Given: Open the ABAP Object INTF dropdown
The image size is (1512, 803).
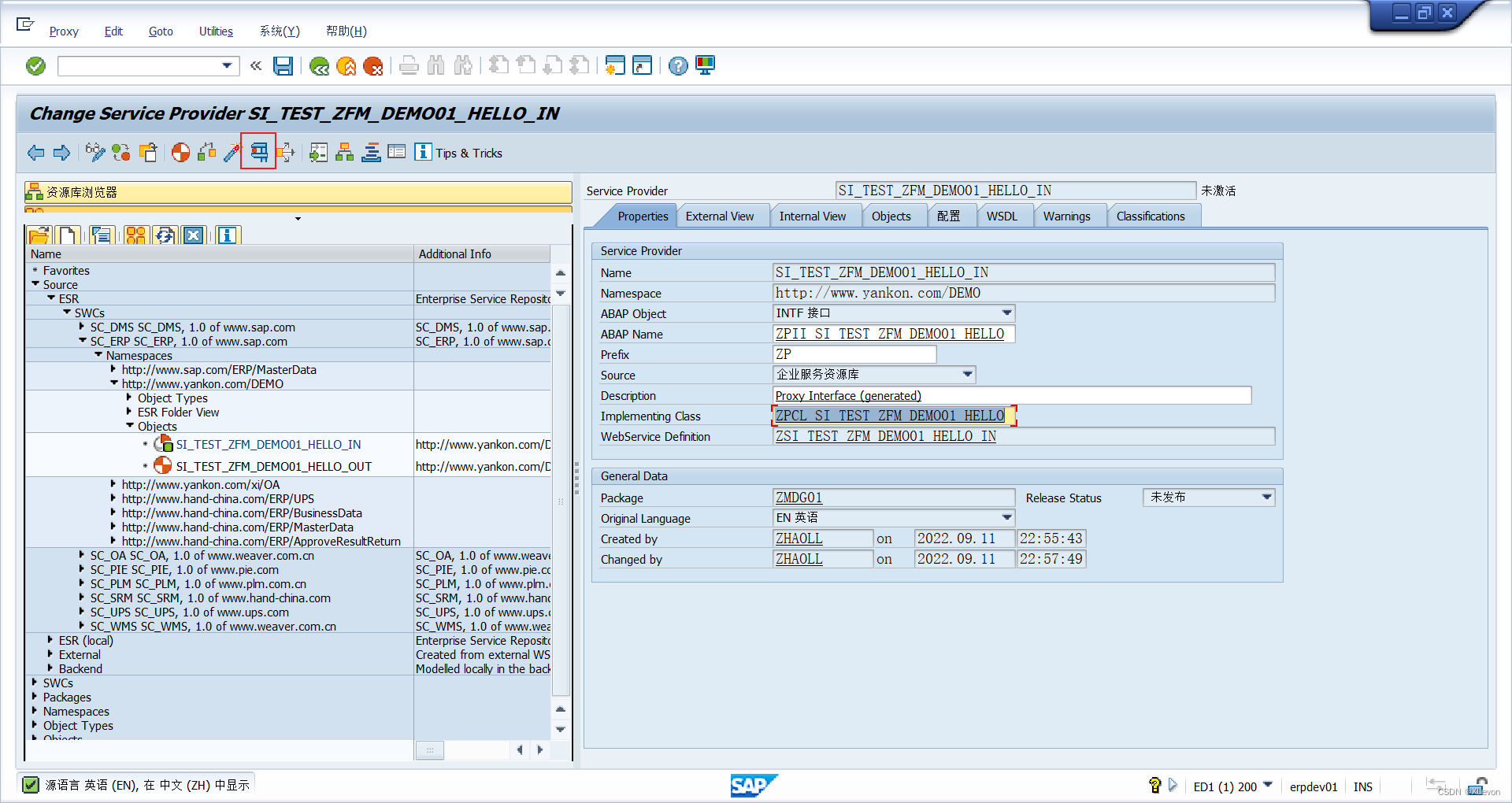Looking at the screenshot, I should click(1006, 313).
